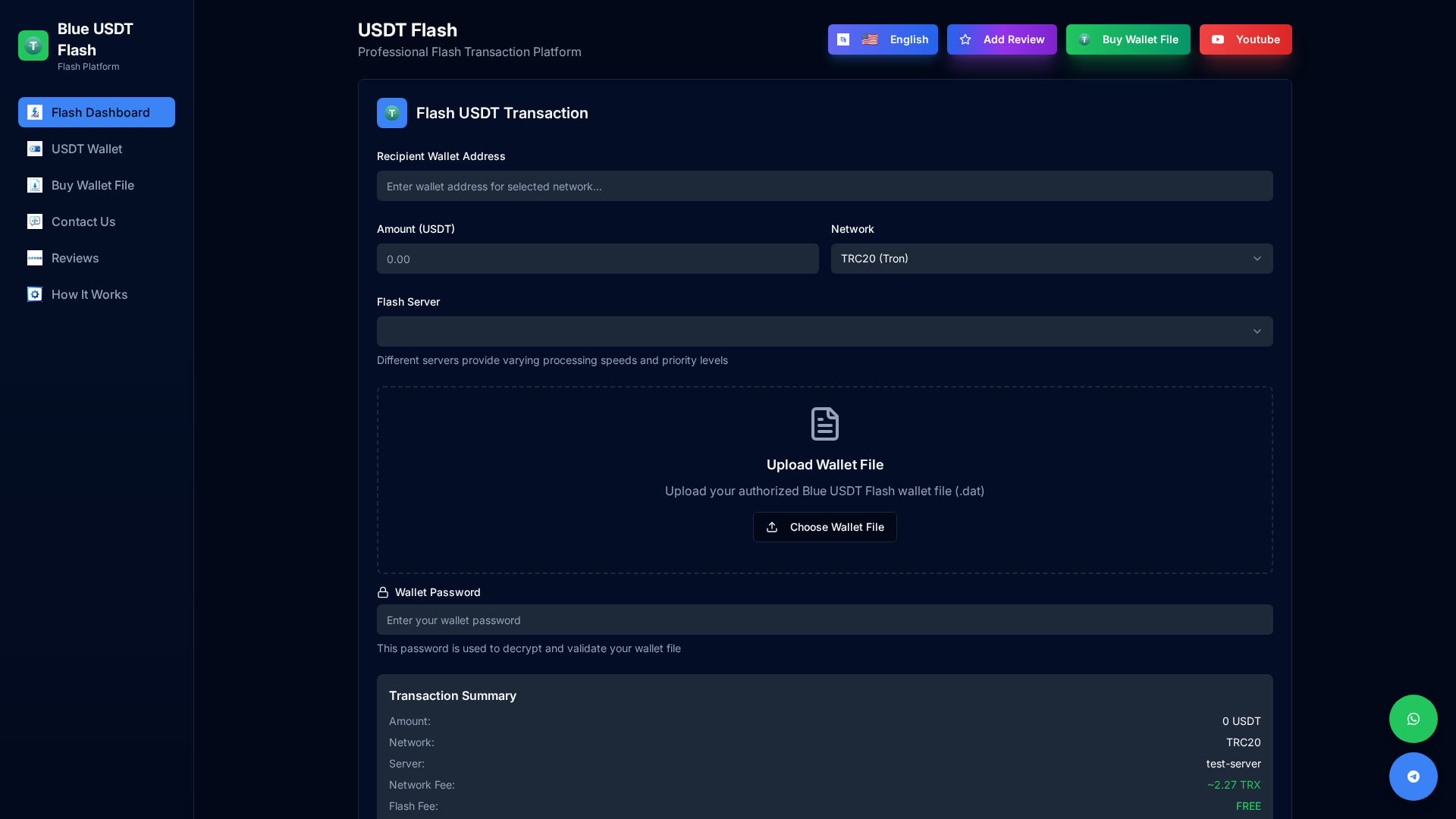This screenshot has width=1456, height=819.
Task: Click the Transaction Summary heading
Action: click(453, 695)
